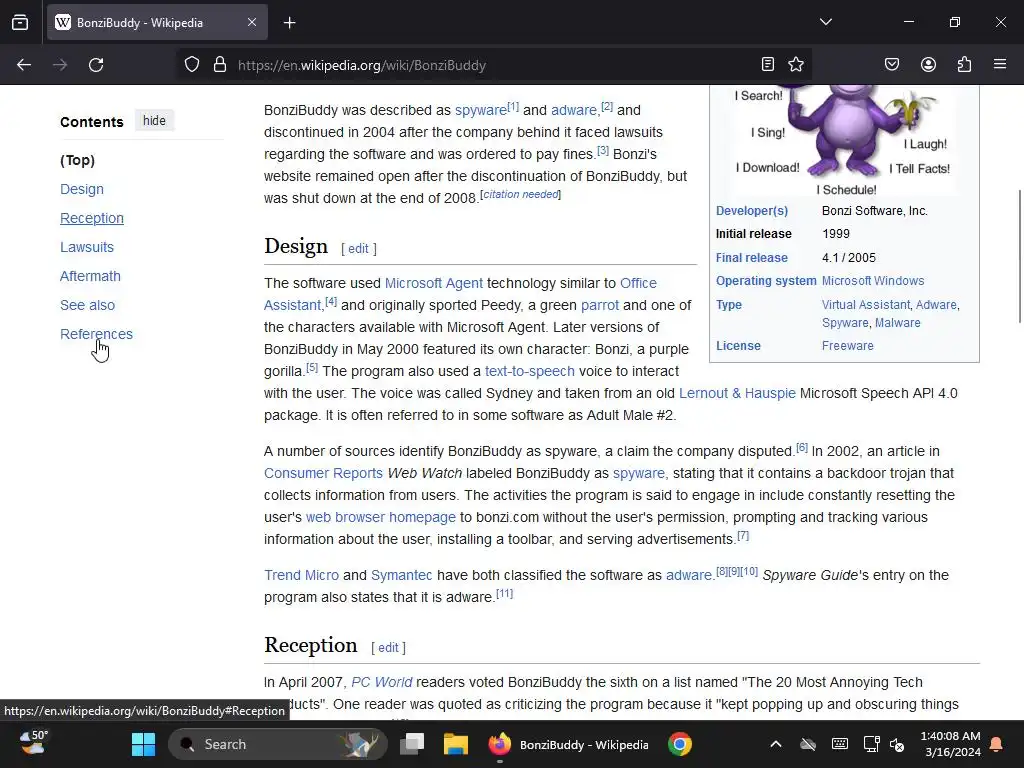Open the Malware link in infobox
Image resolution: width=1024 pixels, height=768 pixels.
897,323
